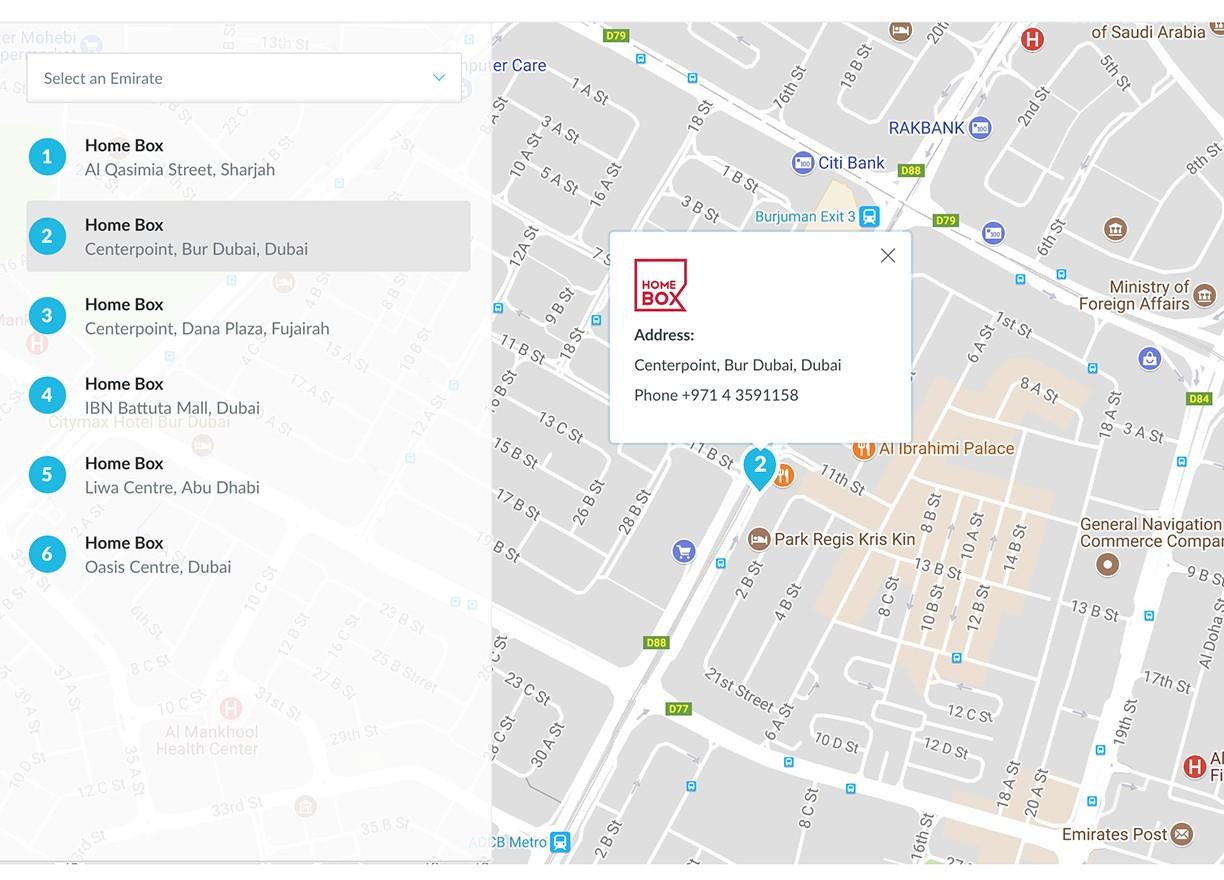Click the Emirates Post mail icon

coord(1182,834)
